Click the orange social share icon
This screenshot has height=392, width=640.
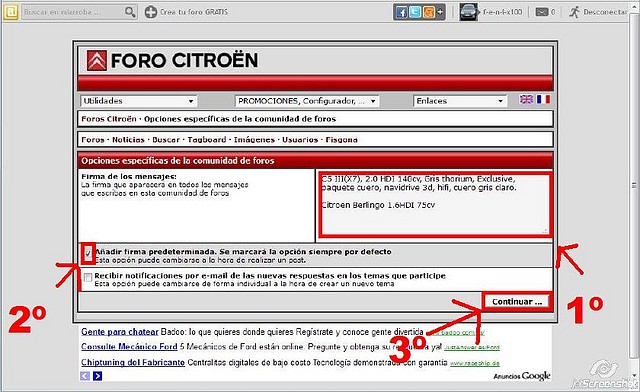coord(429,13)
